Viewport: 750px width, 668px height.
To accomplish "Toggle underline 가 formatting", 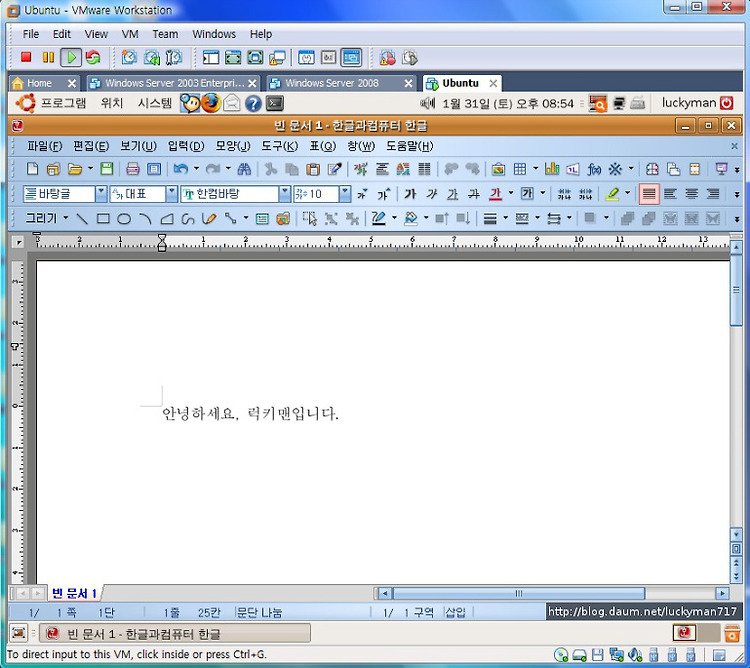I will coord(452,194).
